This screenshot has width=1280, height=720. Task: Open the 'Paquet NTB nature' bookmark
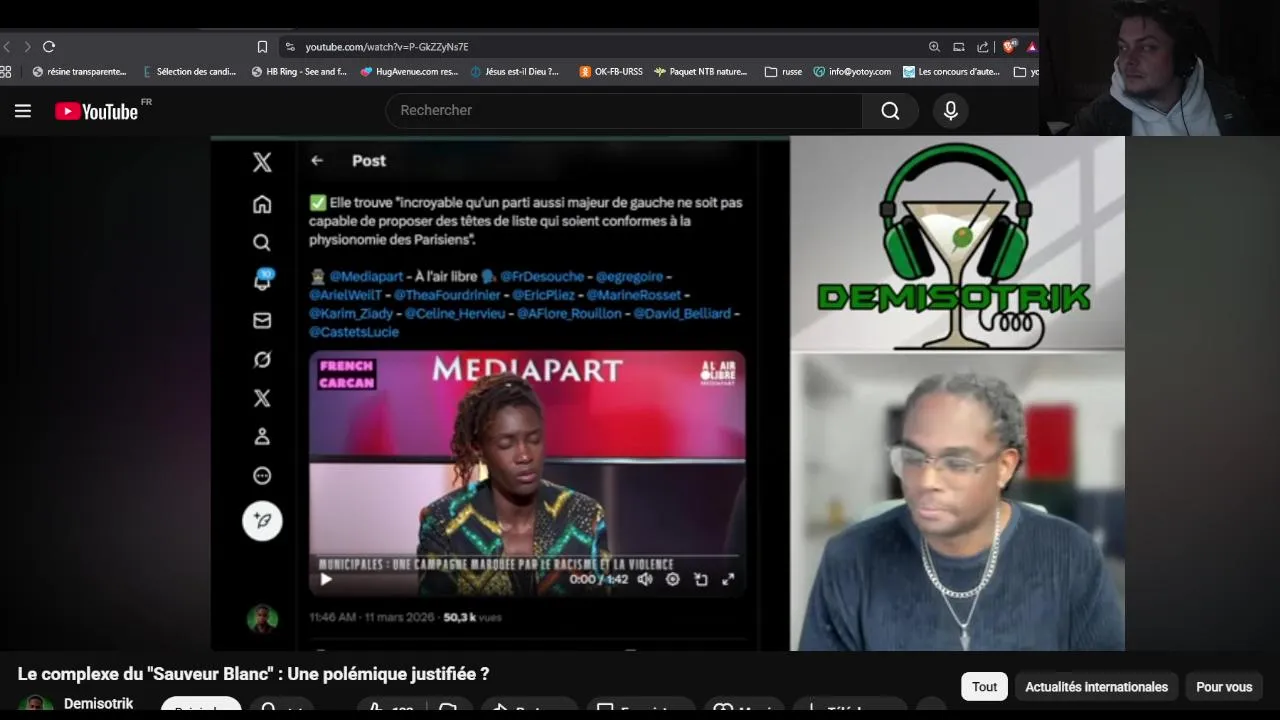(x=701, y=72)
